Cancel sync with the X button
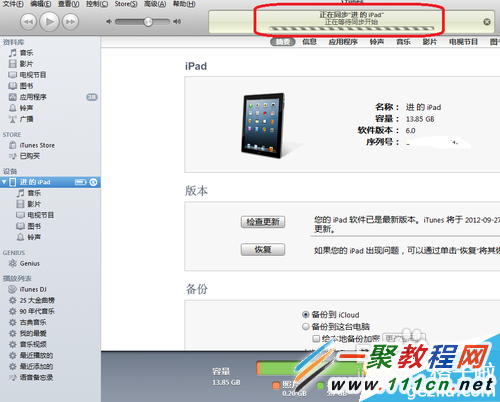This screenshot has width=500, height=402. point(487,22)
